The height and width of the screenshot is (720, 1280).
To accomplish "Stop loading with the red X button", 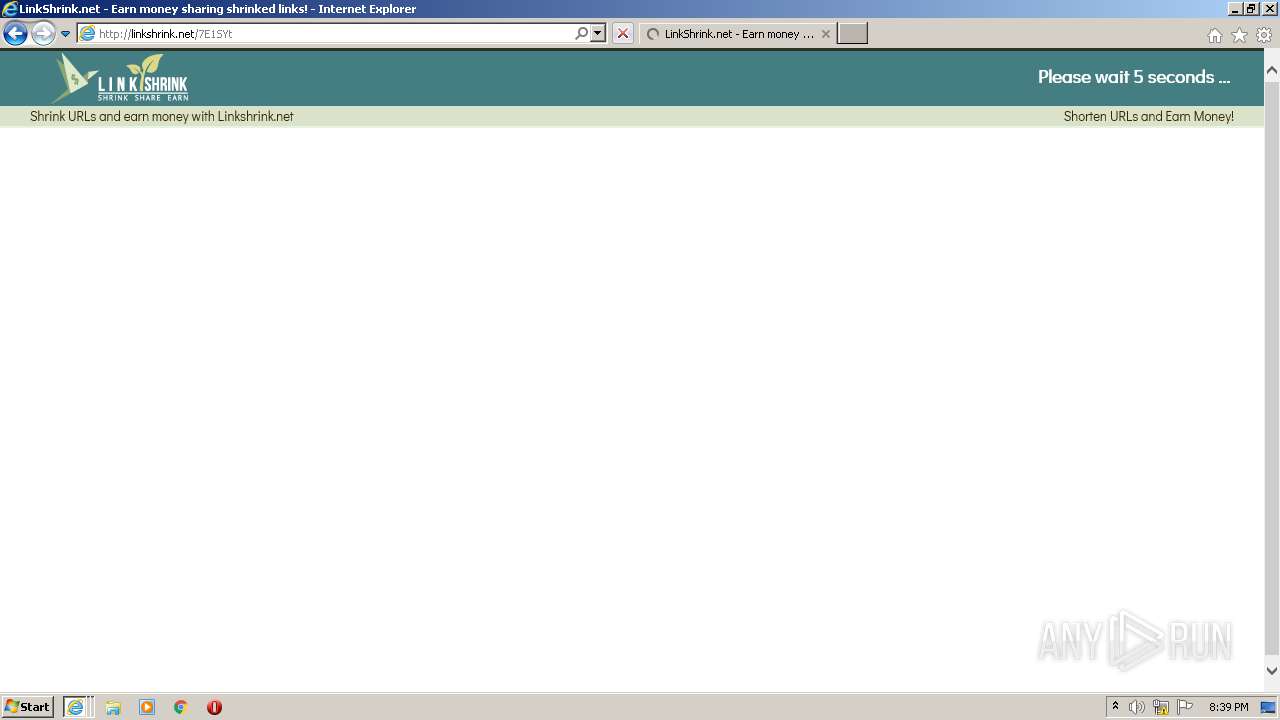I will 623,34.
